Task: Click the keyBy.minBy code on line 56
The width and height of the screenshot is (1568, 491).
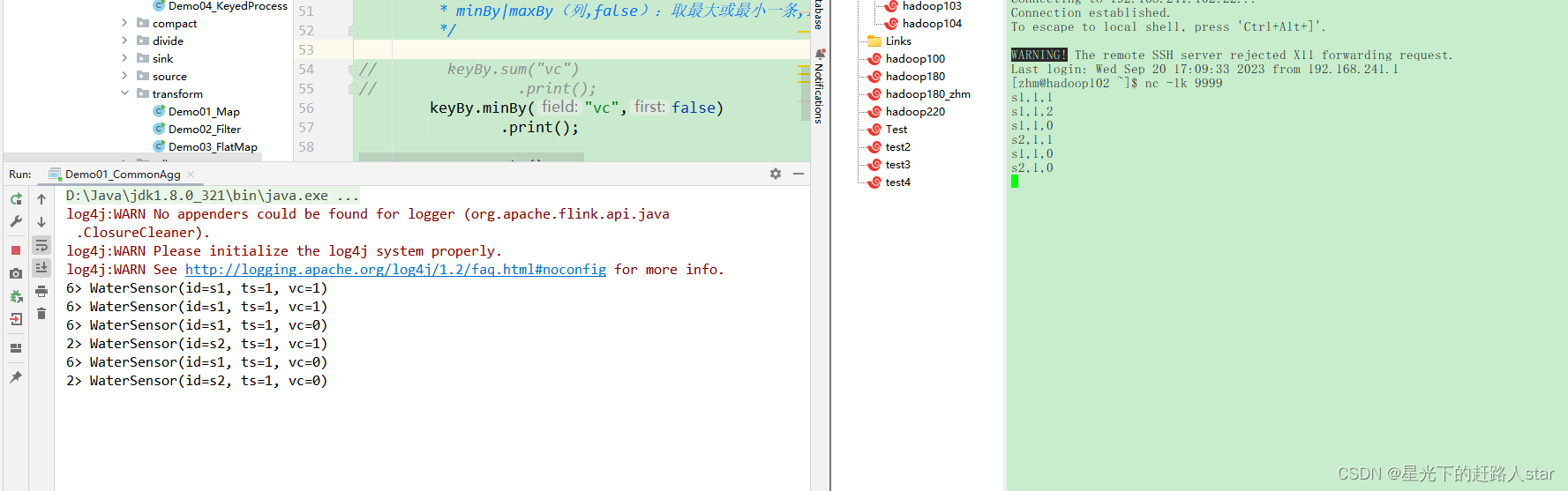Action: click(x=576, y=108)
